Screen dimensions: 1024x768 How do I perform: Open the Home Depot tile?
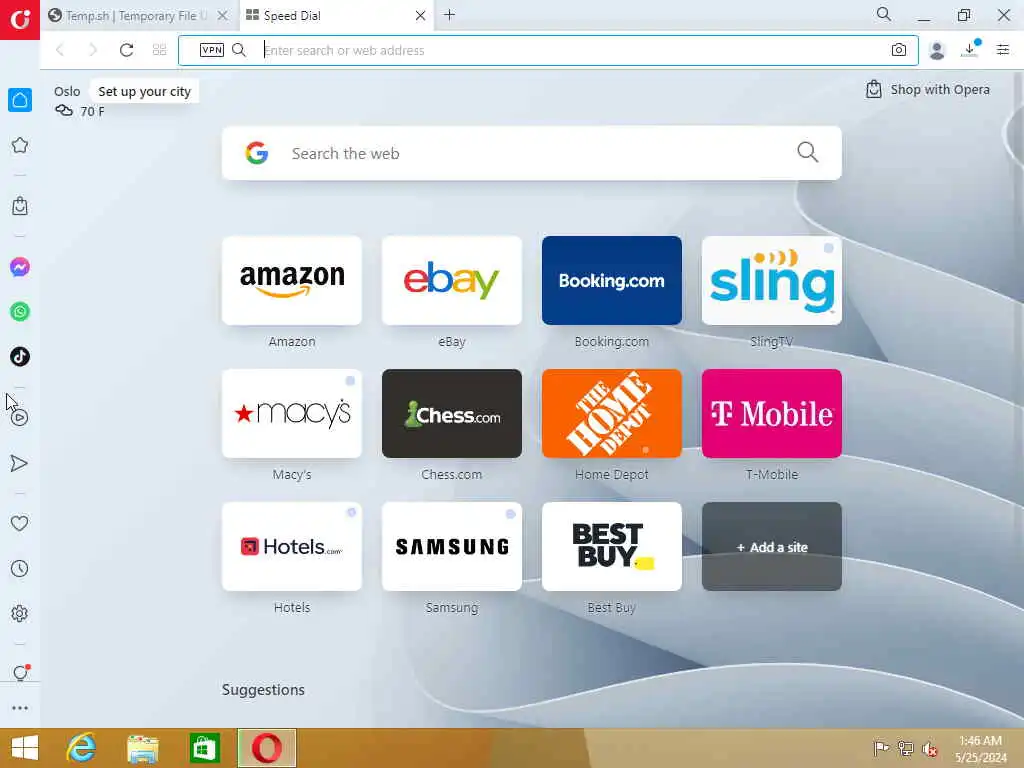click(612, 413)
